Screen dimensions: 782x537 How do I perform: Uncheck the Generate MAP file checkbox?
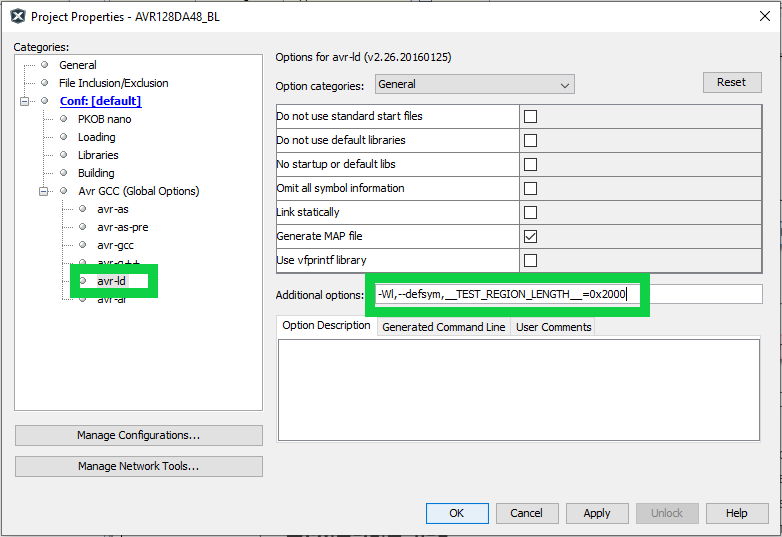pos(531,236)
